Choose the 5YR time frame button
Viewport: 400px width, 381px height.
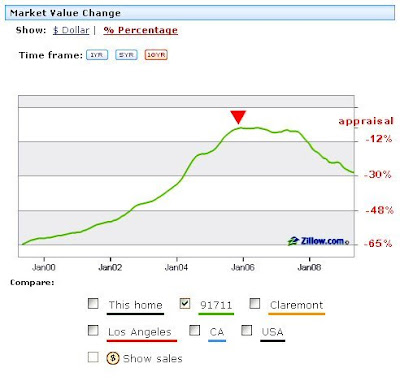[x=126, y=55]
